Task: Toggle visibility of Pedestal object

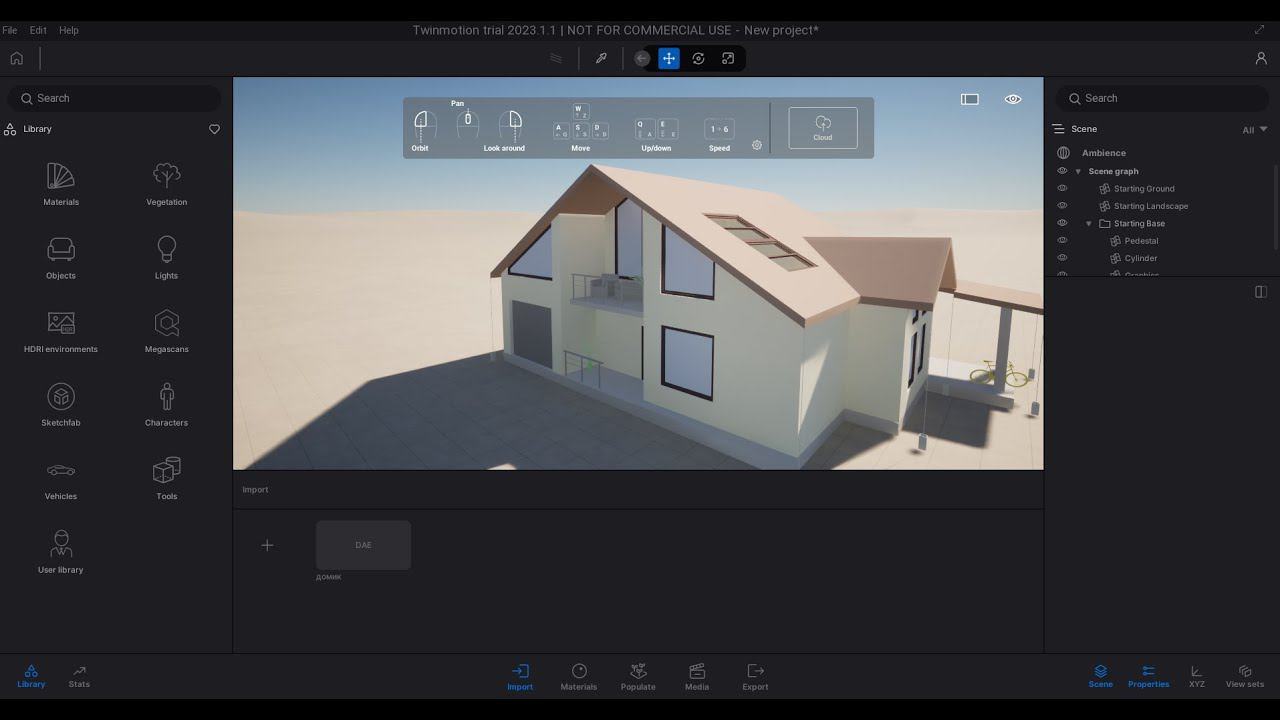Action: pyautogui.click(x=1063, y=241)
